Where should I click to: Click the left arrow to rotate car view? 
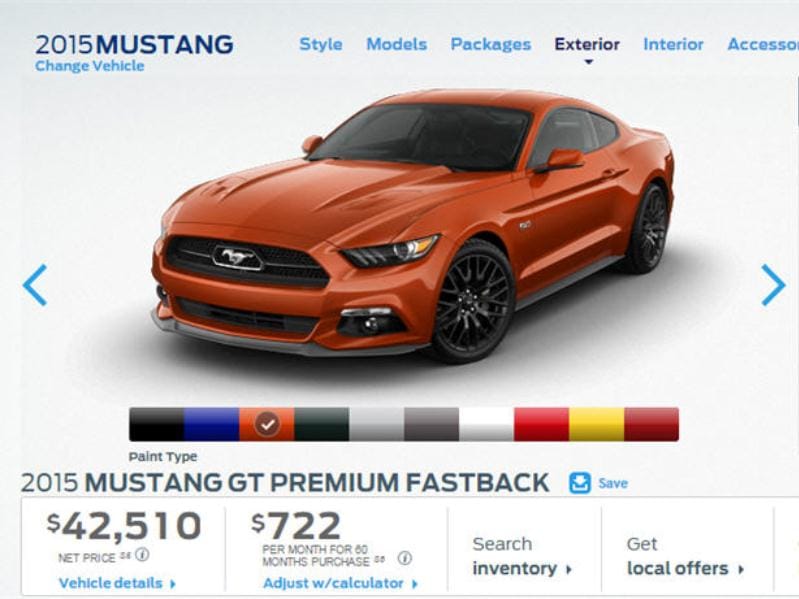35,285
